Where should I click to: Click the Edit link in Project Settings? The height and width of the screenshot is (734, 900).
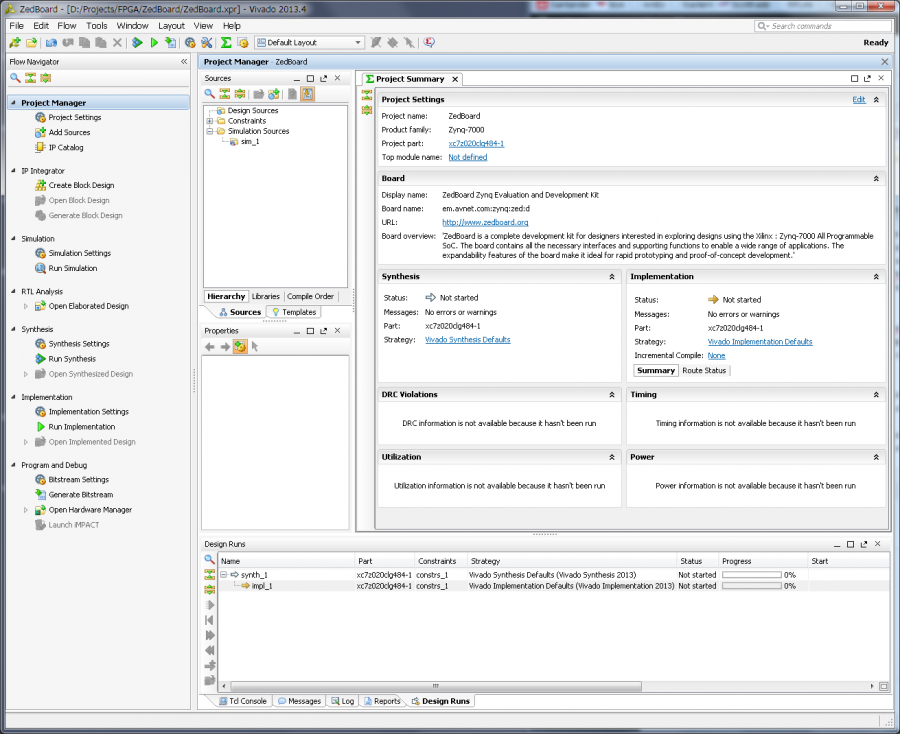coord(859,99)
